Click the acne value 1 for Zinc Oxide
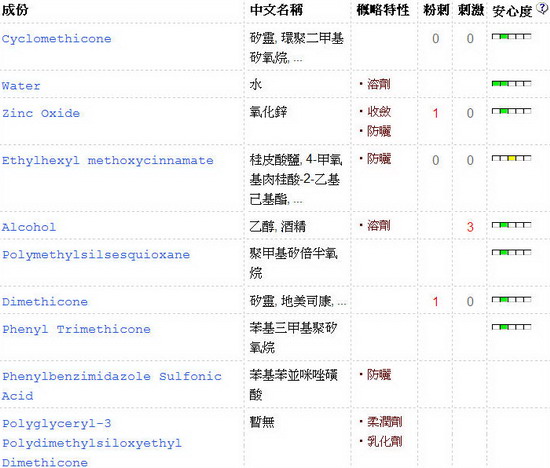Screen dimensions: 550x468 pyautogui.click(x=435, y=113)
